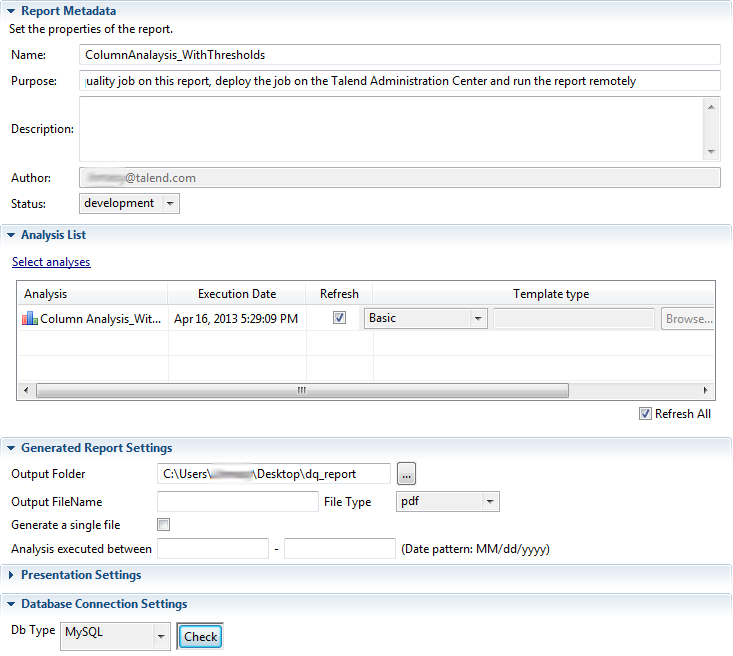Click the output folder browse button

point(407,473)
